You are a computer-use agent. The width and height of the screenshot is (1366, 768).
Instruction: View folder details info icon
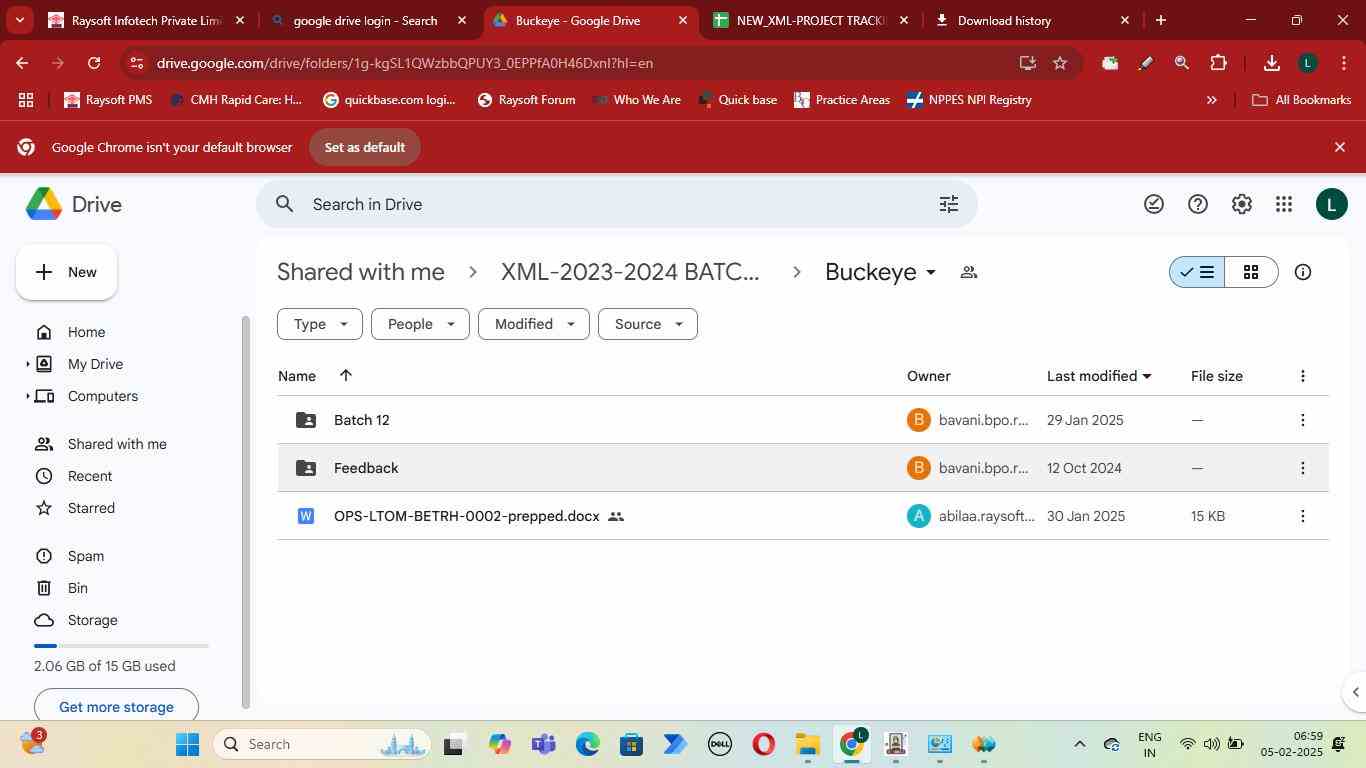point(1303,272)
